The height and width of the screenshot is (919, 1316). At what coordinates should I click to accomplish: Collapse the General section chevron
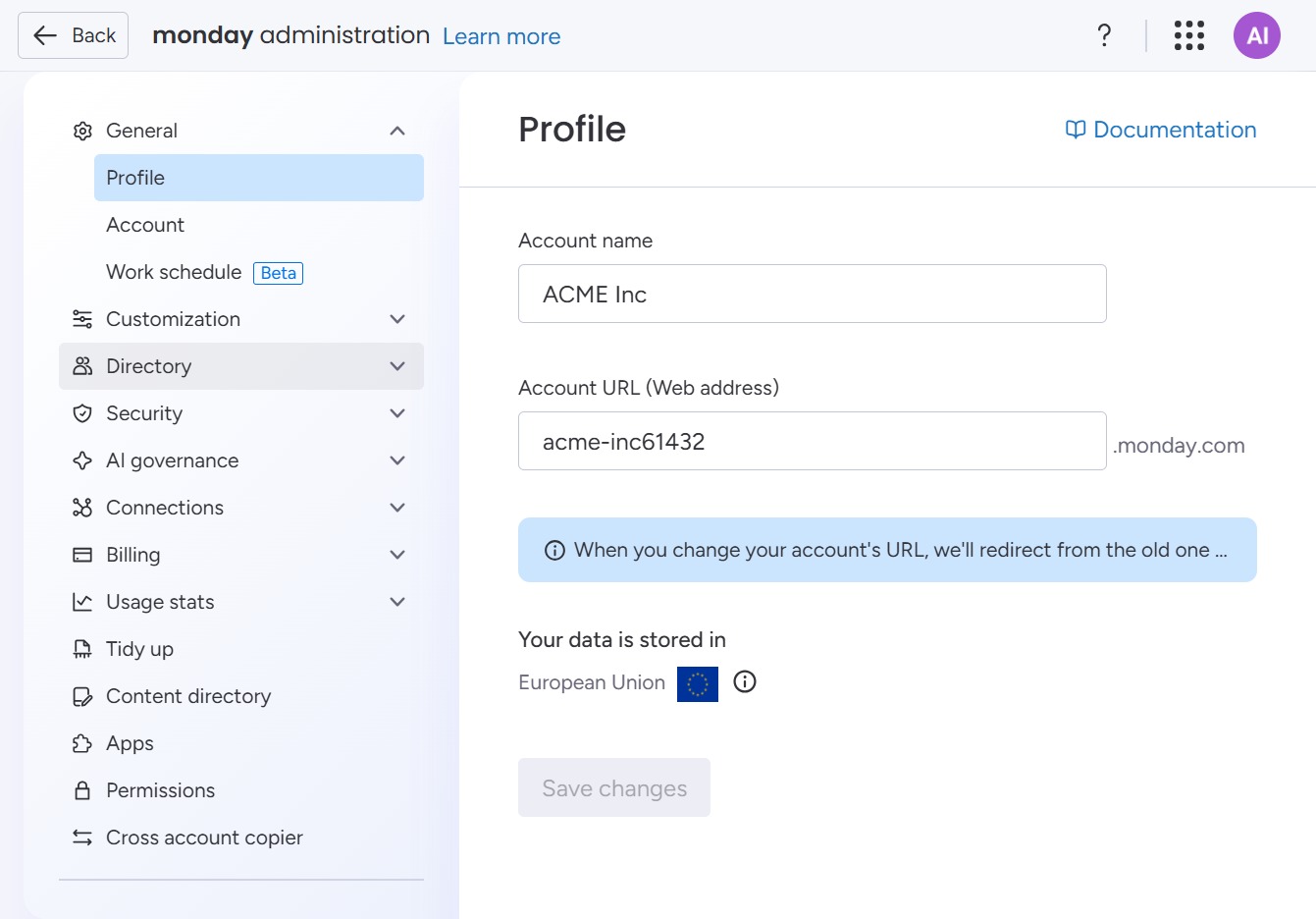pyautogui.click(x=397, y=131)
